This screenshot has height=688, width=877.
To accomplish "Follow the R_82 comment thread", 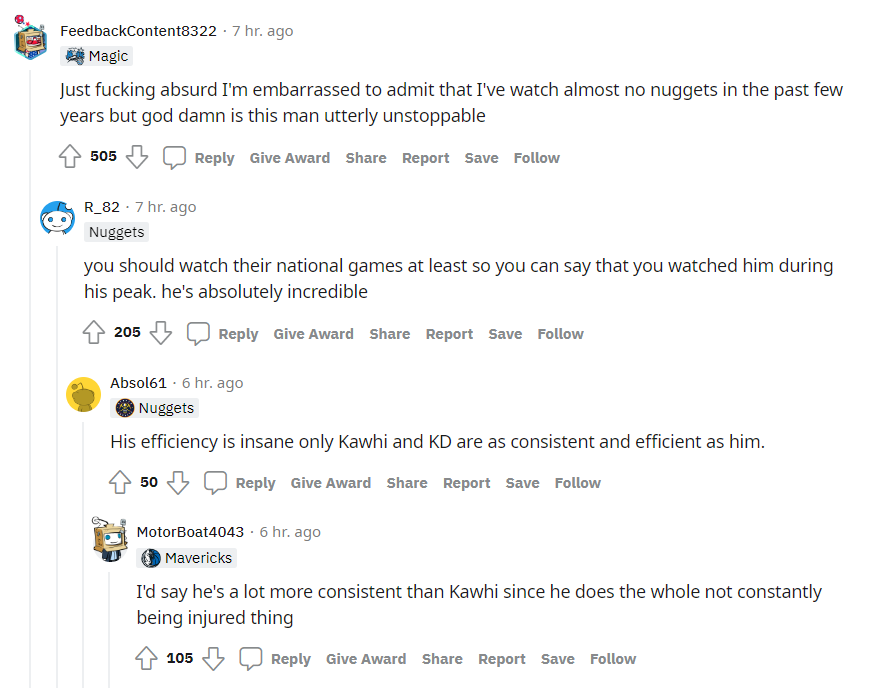I will (560, 334).
